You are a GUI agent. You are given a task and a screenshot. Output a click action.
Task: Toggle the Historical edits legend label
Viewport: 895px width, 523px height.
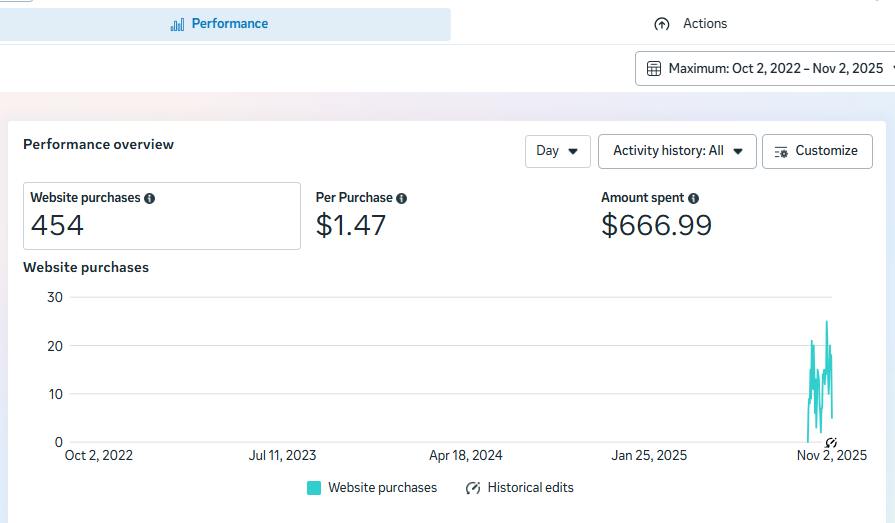point(530,488)
